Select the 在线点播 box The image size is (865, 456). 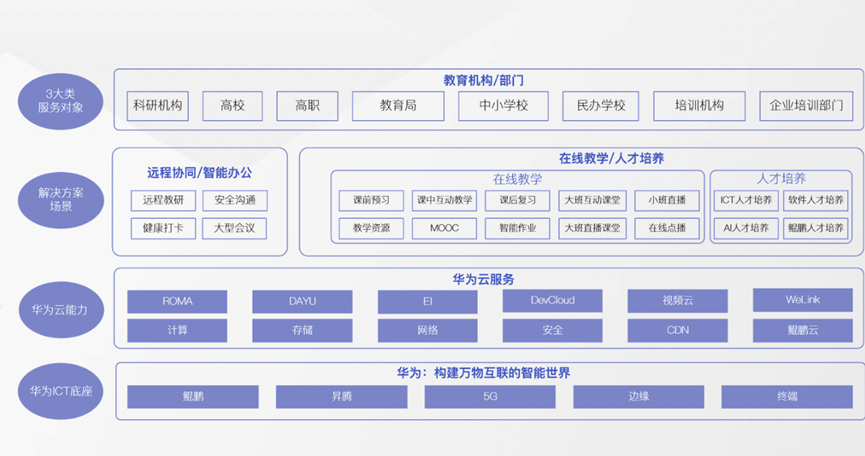pyautogui.click(x=666, y=228)
